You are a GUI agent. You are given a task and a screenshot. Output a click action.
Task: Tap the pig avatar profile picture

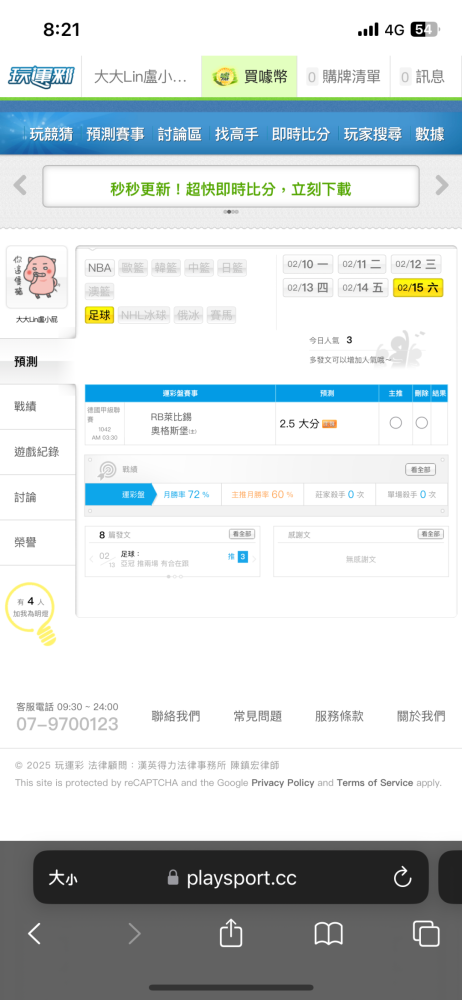pos(36,277)
